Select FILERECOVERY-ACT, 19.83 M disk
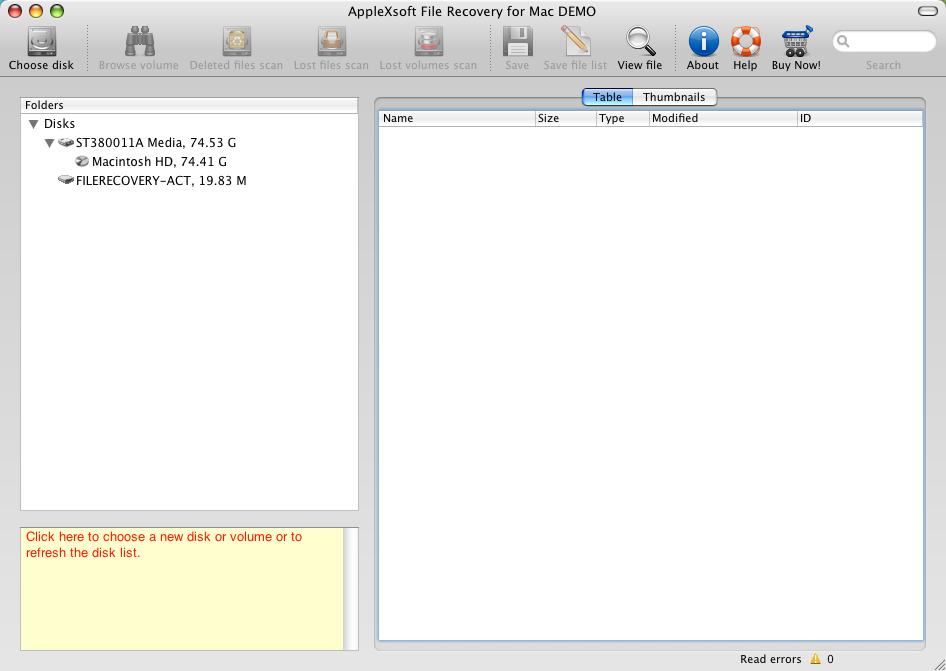Screen dimensions: 946x671 (161, 180)
